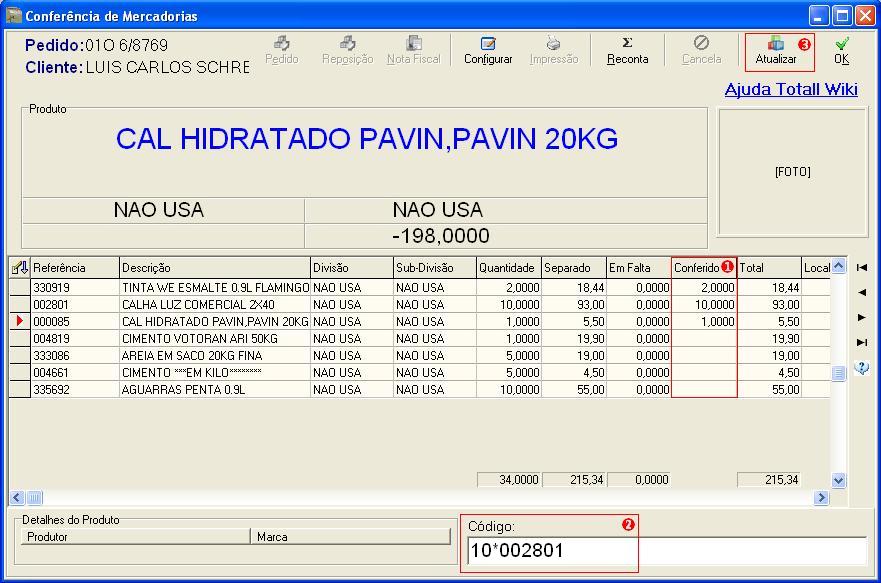Click reference cell 002801
The height and width of the screenshot is (583, 881).
click(x=75, y=304)
